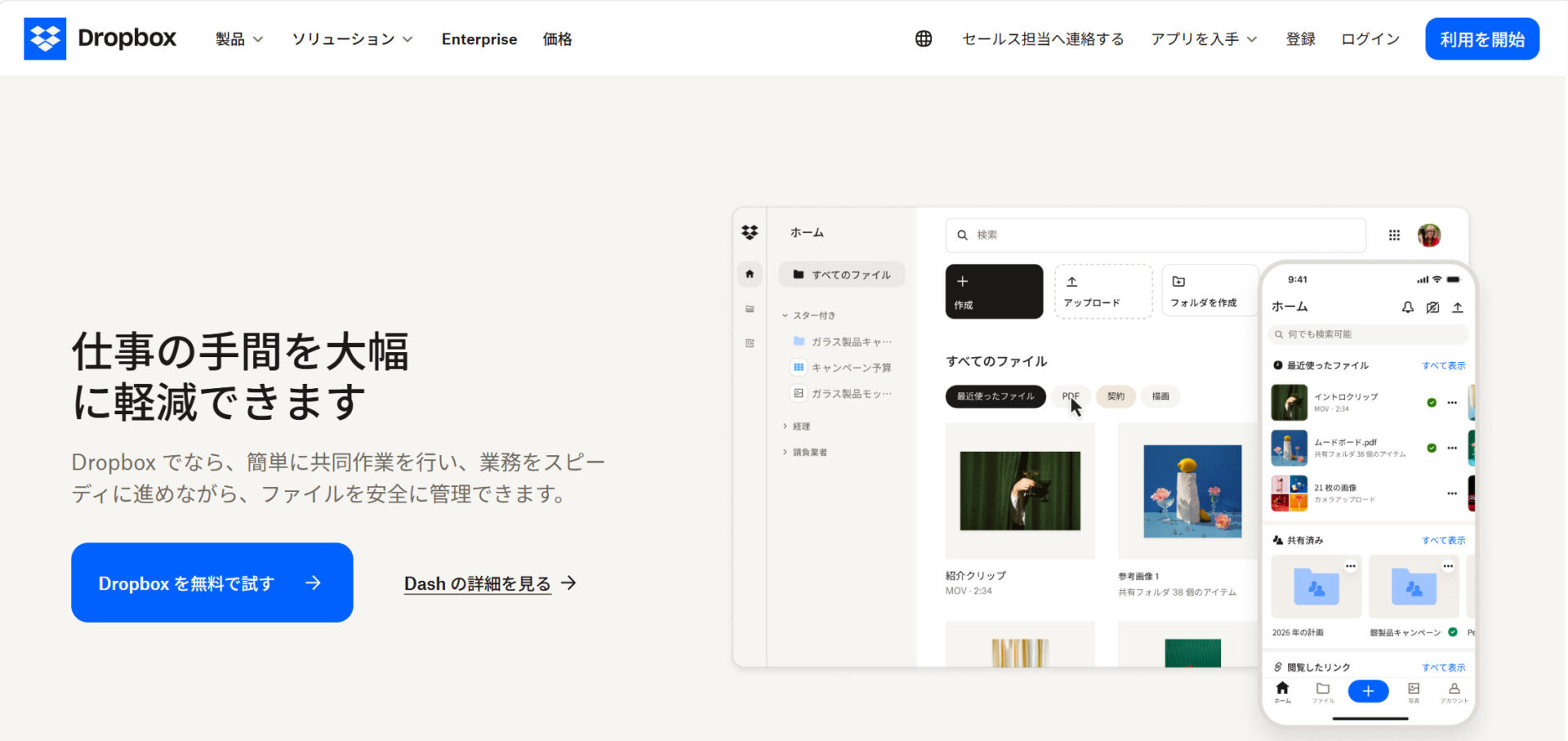
Task: Open ガラス製品モッ… image item
Action: click(842, 394)
